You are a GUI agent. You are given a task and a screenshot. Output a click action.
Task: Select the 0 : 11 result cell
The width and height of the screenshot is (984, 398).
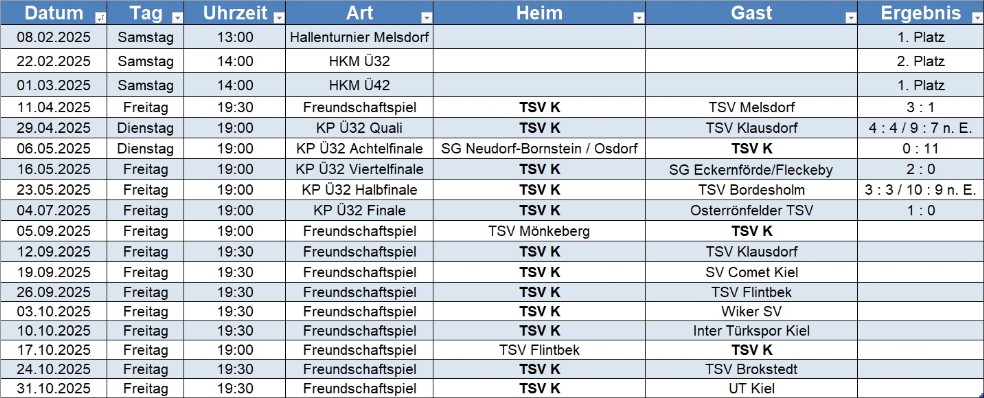921,148
